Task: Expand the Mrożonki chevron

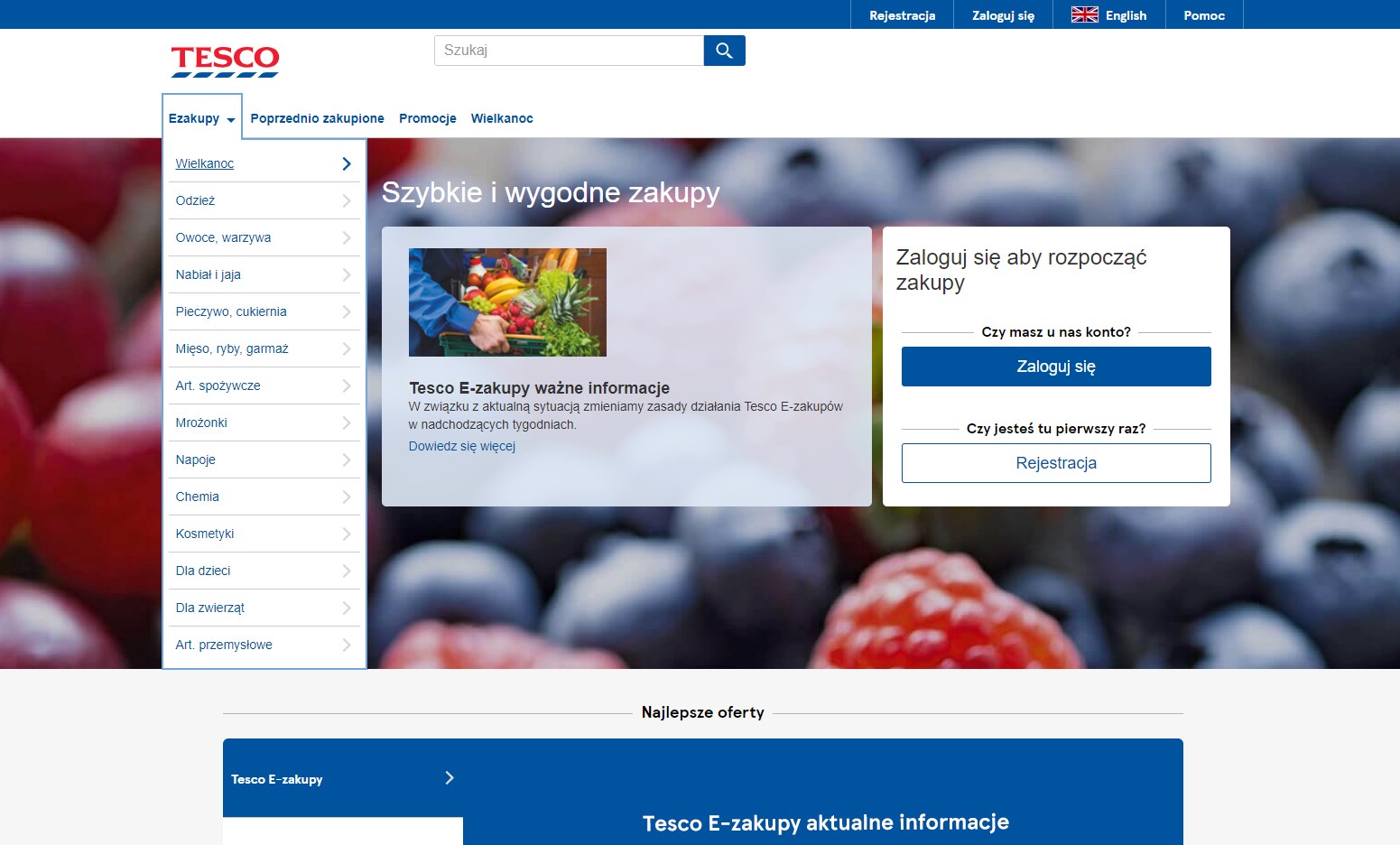Action: click(347, 422)
